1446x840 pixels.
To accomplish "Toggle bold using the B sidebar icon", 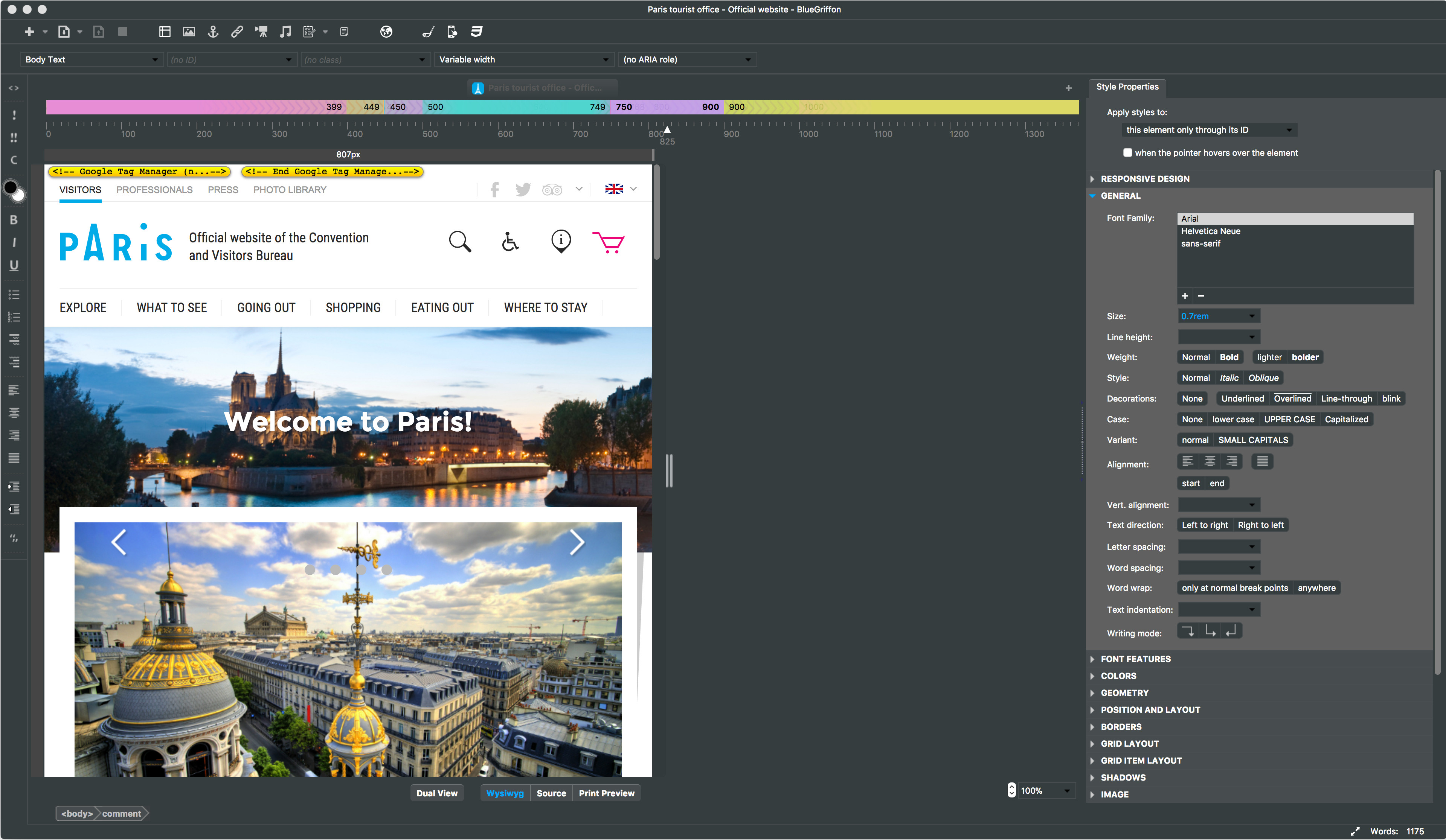I will point(14,220).
